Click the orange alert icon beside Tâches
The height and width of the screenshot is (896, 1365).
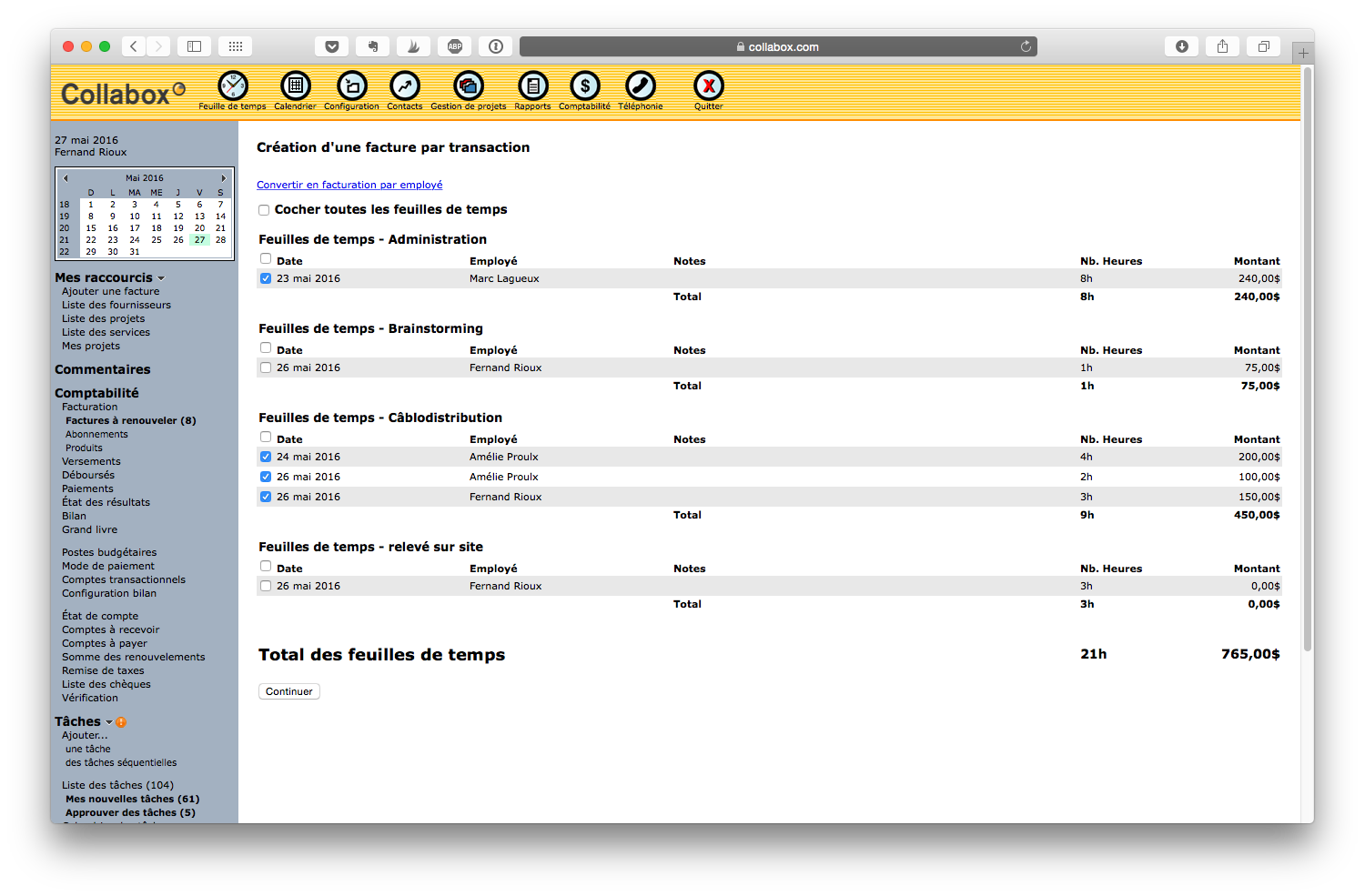[121, 722]
